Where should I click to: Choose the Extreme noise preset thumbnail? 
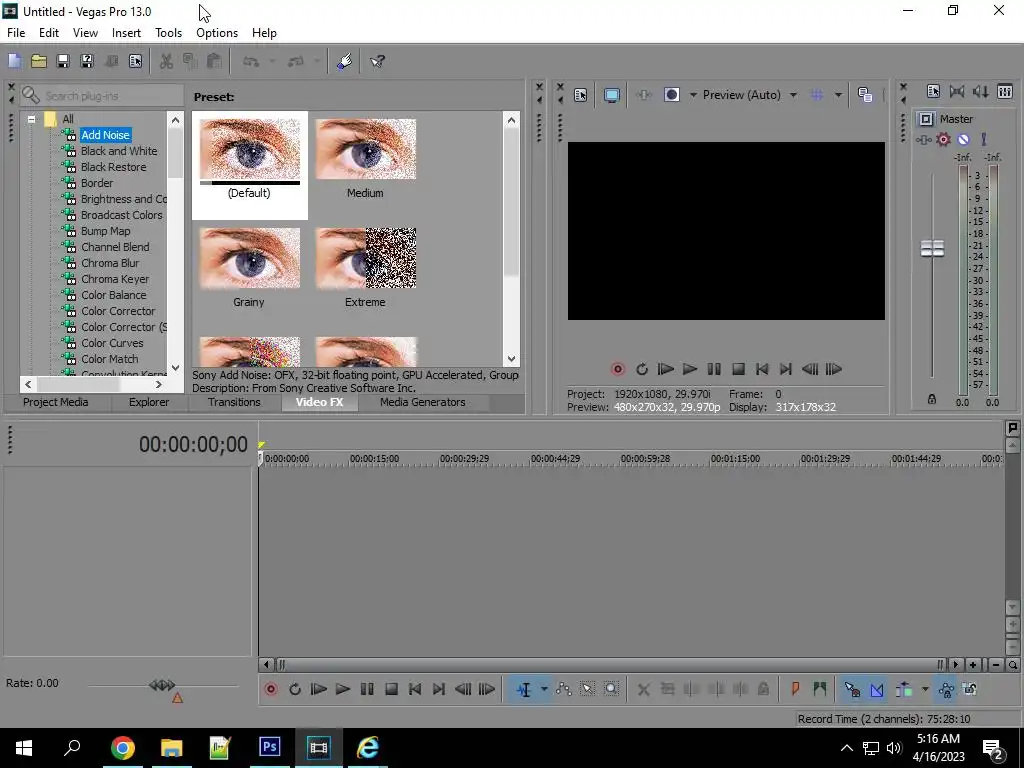(366, 258)
